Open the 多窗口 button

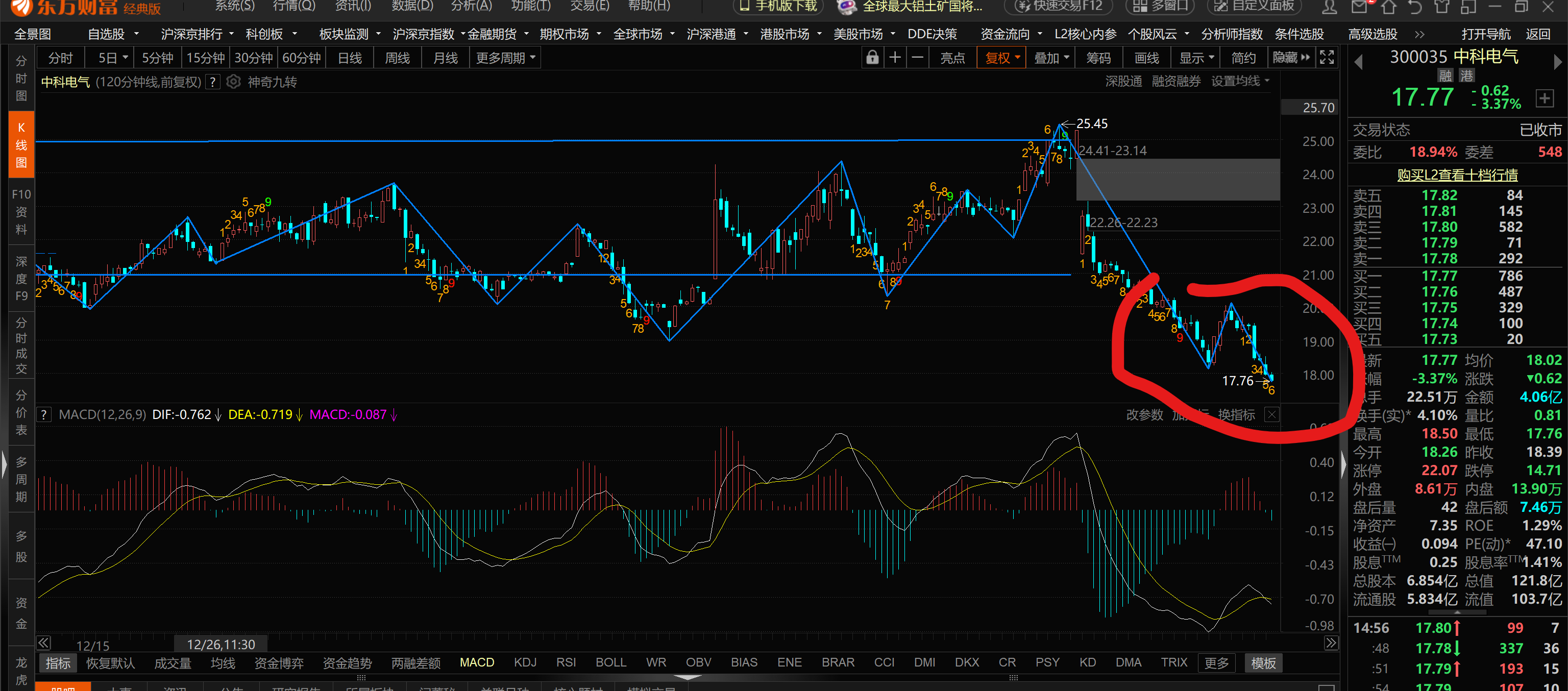tap(1160, 7)
